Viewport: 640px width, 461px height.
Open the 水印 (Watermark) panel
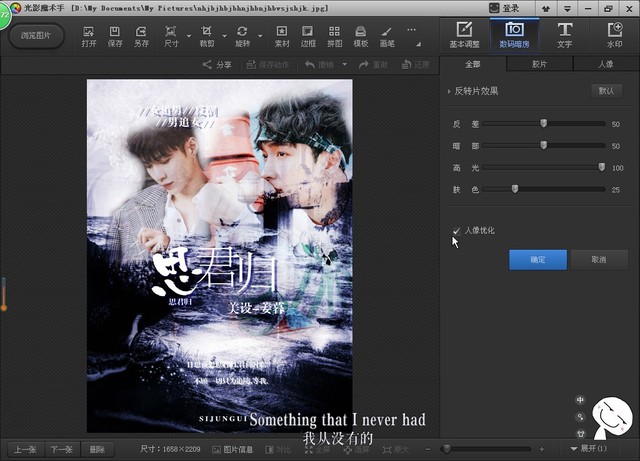[x=614, y=35]
